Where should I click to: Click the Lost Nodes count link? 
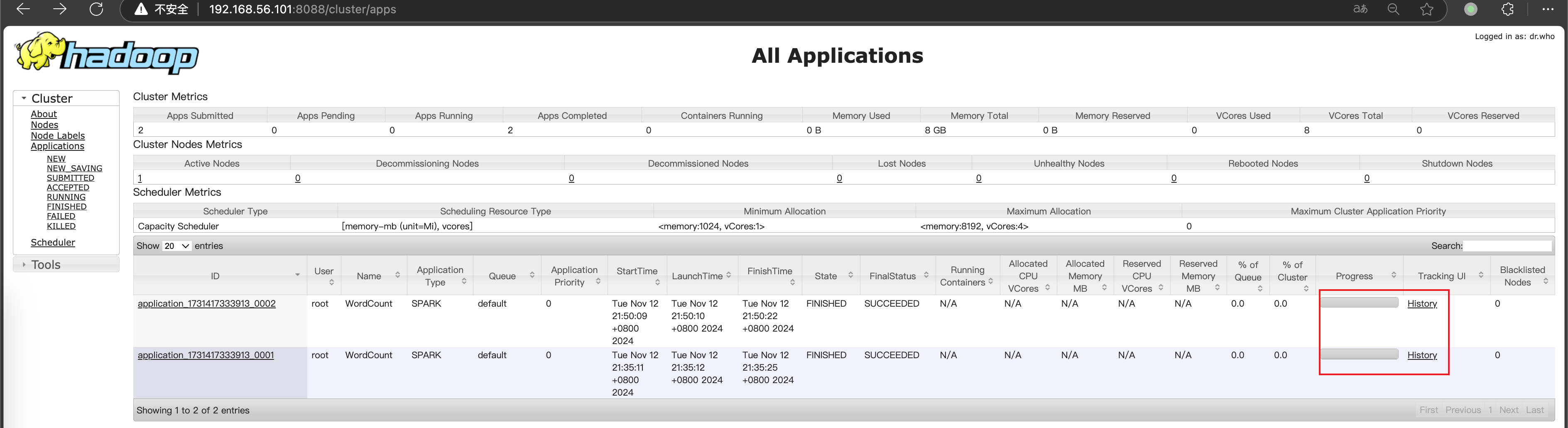pyautogui.click(x=839, y=178)
